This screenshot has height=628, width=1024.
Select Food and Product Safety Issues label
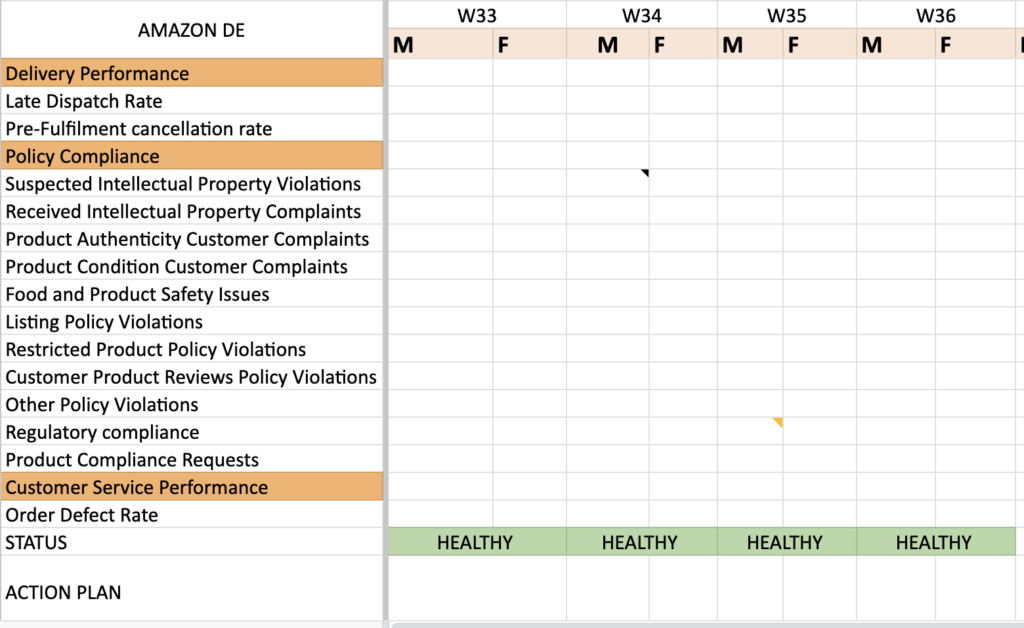tap(192, 294)
